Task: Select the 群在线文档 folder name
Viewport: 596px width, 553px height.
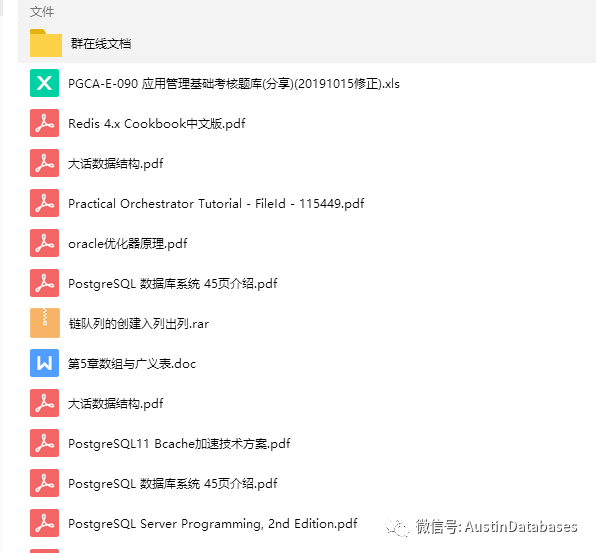Action: coord(101,44)
